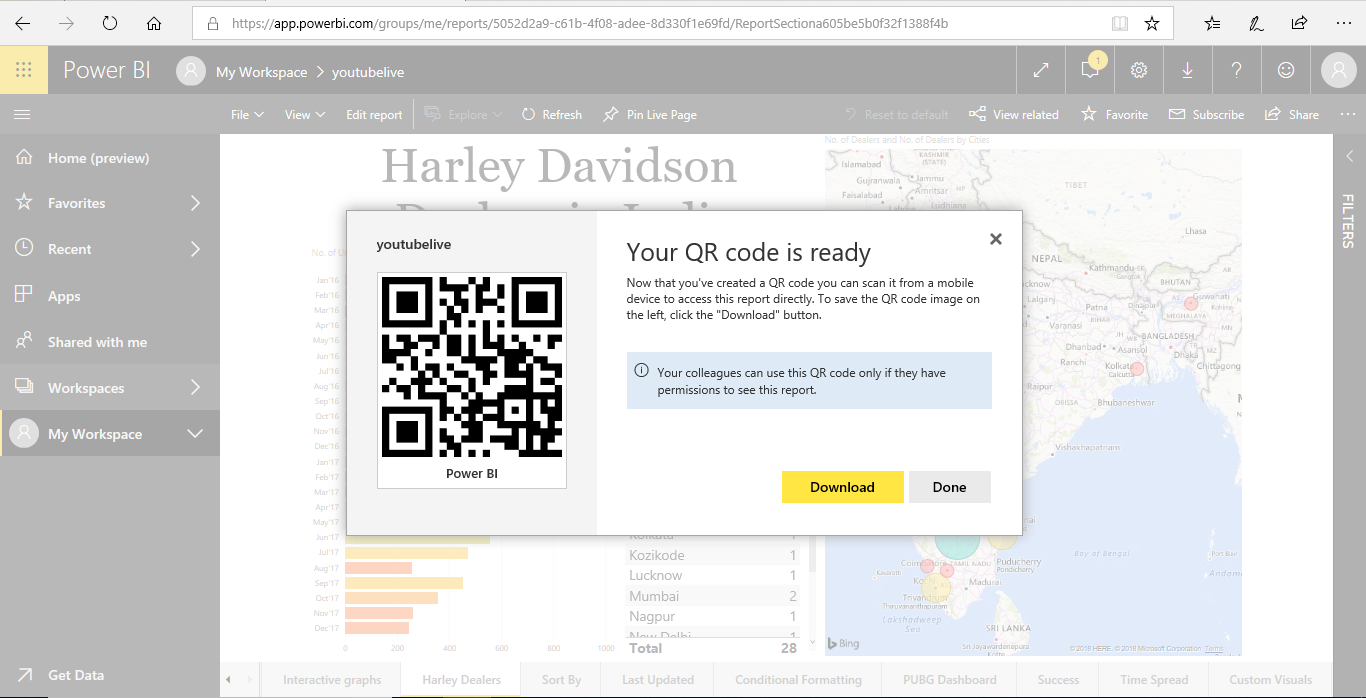Switch to the Sort By tab

click(561, 680)
